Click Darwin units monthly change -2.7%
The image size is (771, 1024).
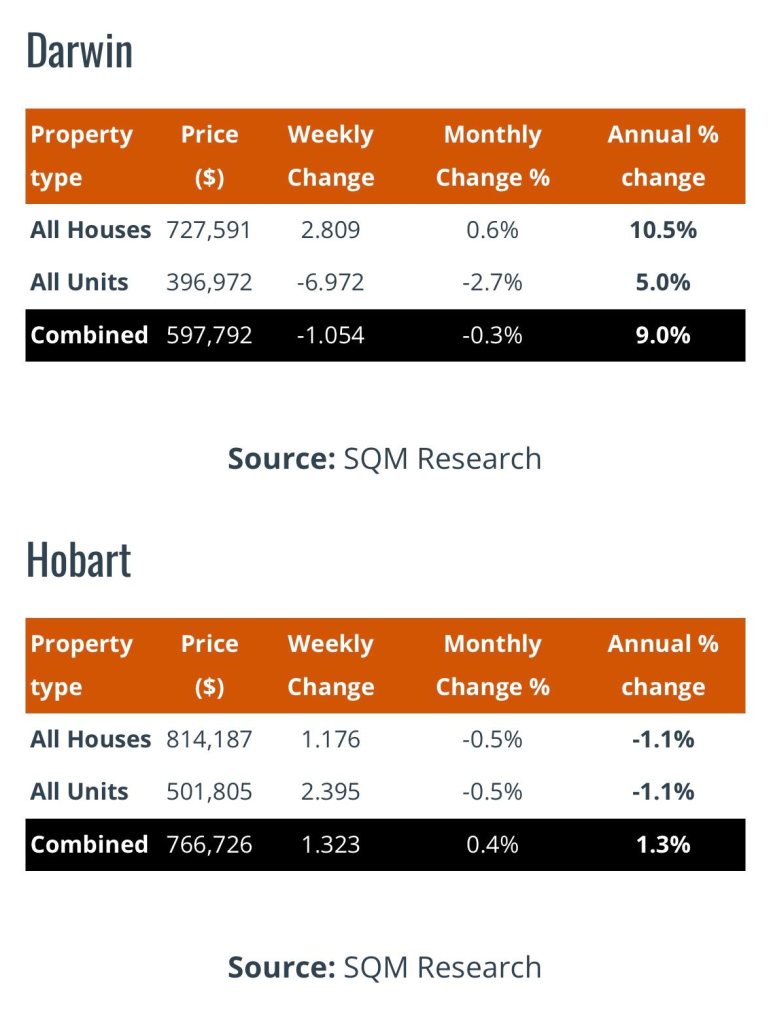492,282
